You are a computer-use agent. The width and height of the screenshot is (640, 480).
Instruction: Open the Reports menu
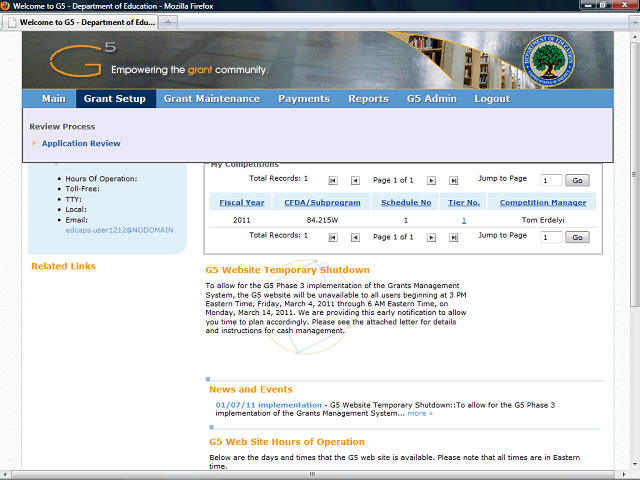tap(368, 99)
